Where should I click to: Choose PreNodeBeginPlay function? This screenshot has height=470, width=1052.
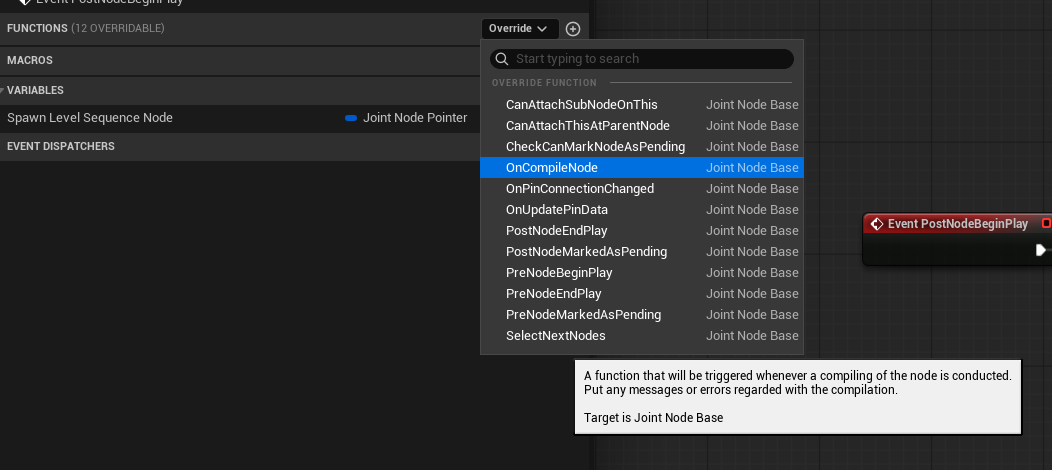(559, 273)
